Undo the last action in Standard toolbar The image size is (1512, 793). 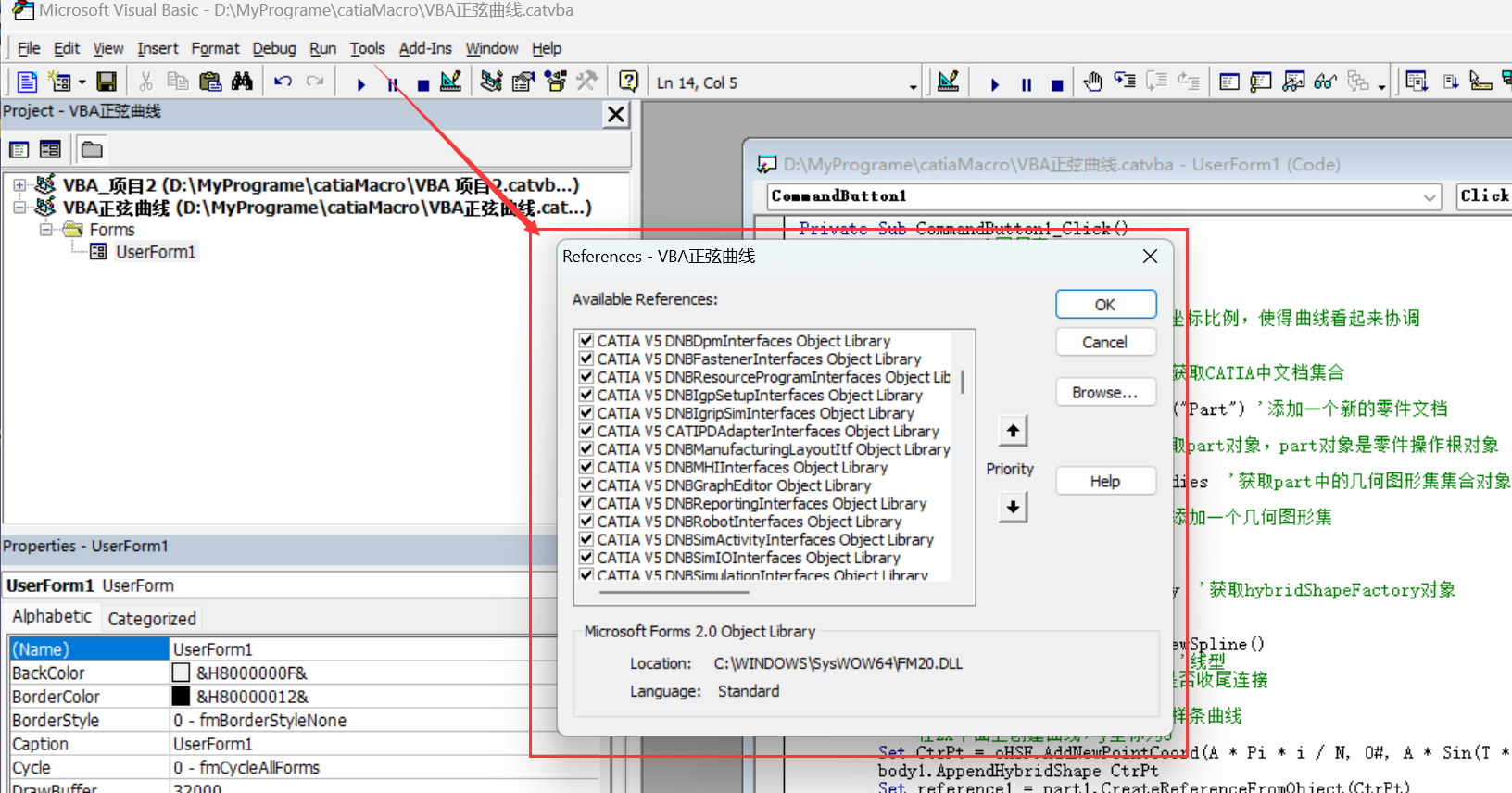pyautogui.click(x=283, y=82)
